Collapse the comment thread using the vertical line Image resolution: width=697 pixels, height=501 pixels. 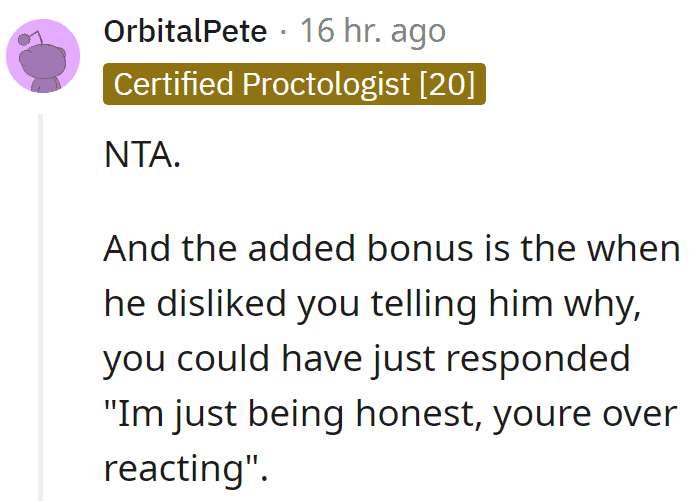[40, 307]
